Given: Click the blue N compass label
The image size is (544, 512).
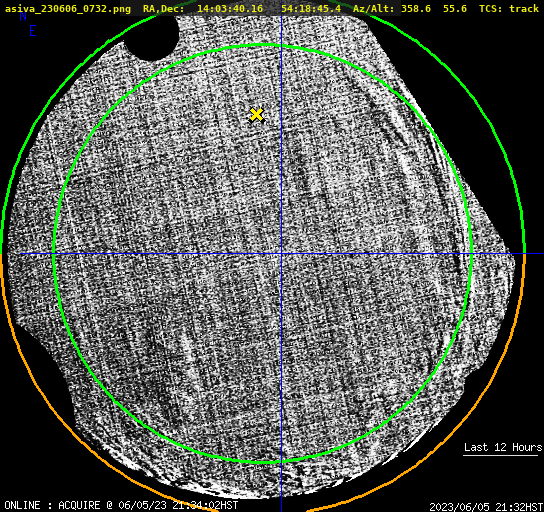Looking at the screenshot, I should point(23,17).
